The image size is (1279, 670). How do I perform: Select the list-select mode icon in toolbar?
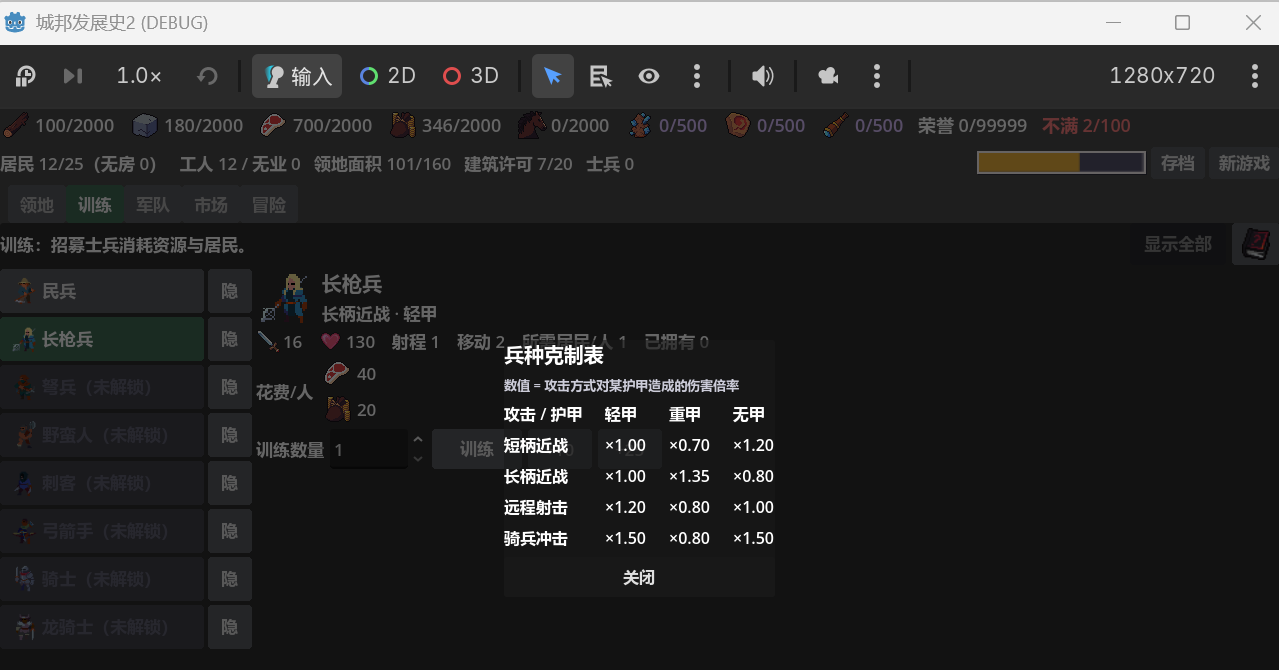[x=600, y=76]
